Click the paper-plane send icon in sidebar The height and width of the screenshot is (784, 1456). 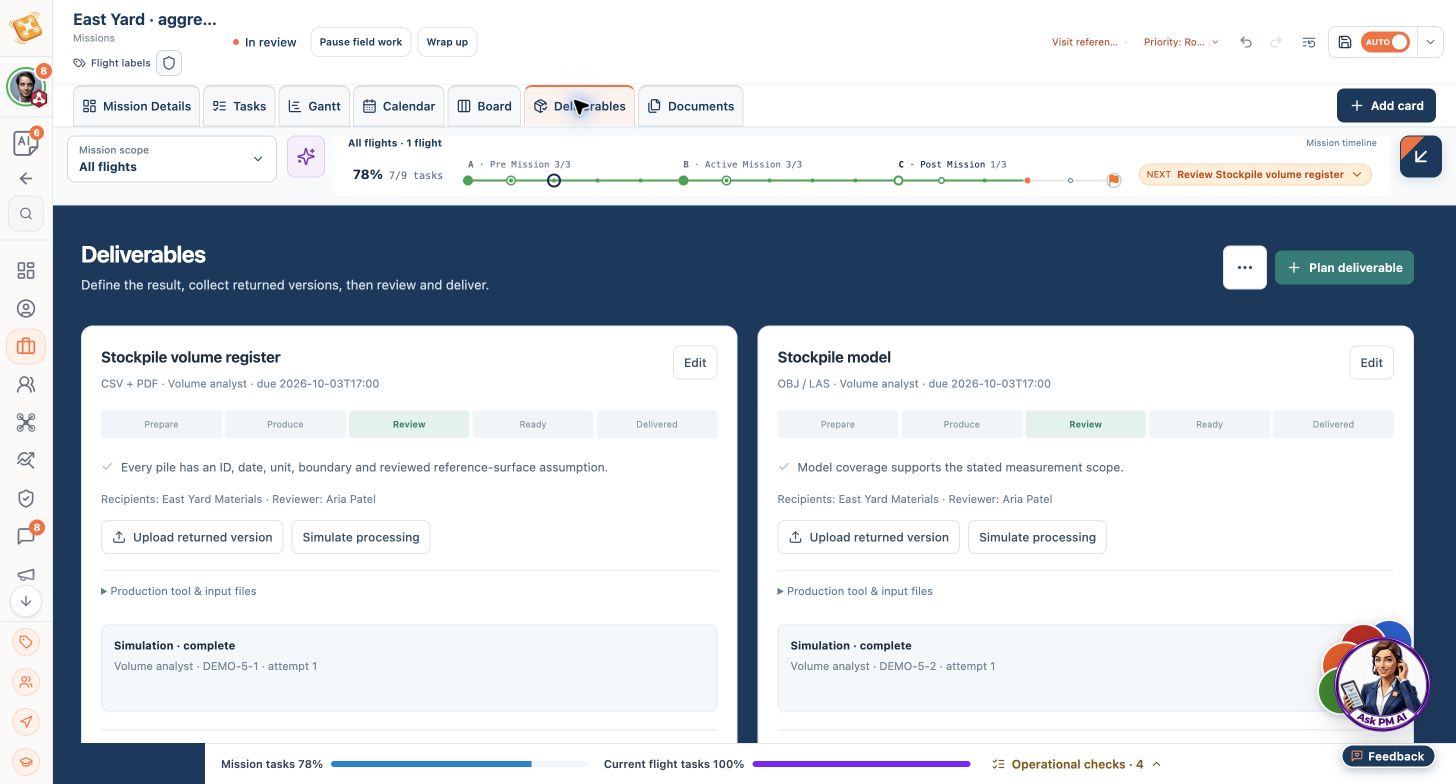click(26, 722)
